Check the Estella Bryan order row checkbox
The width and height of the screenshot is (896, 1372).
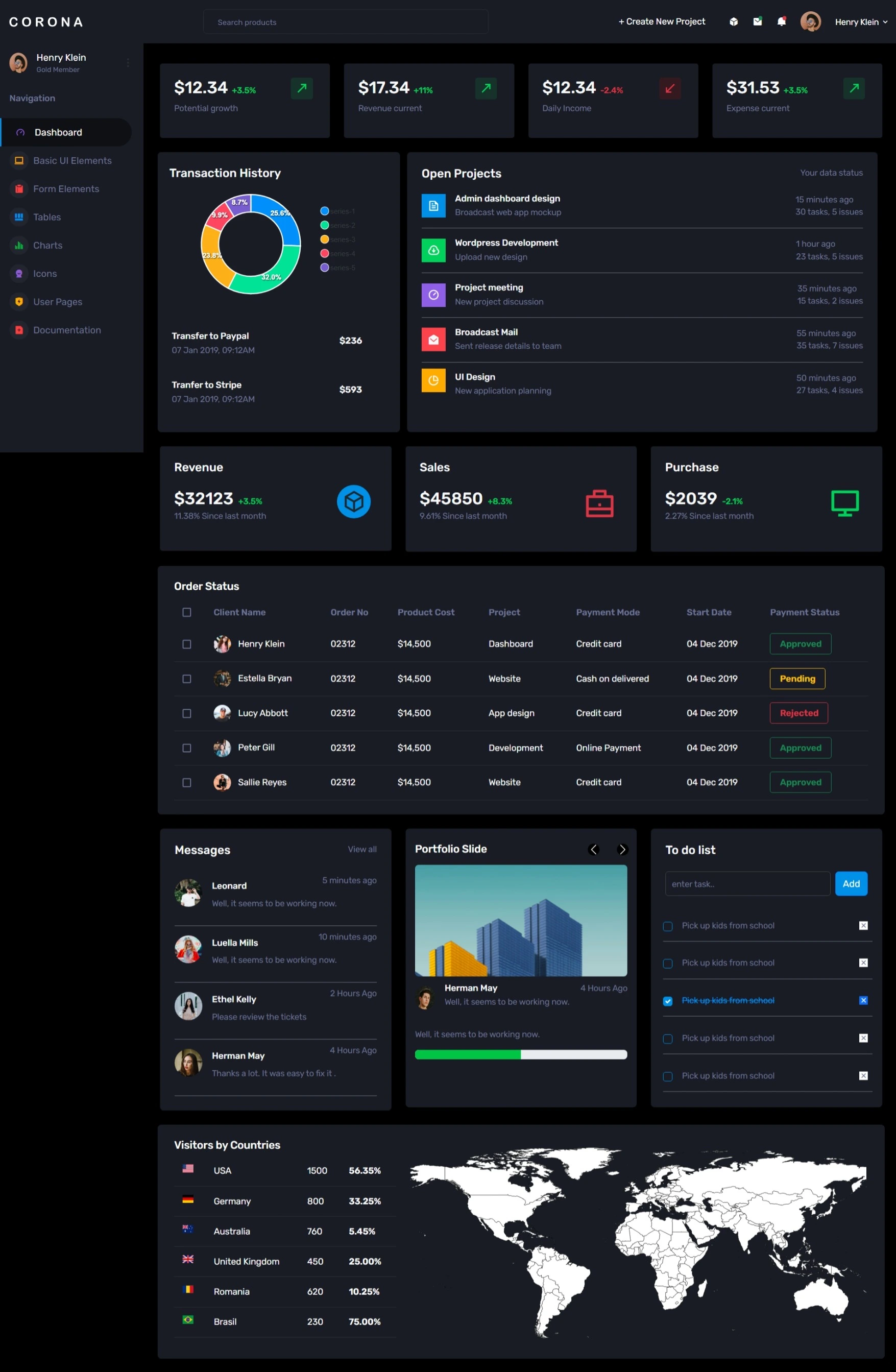(187, 679)
